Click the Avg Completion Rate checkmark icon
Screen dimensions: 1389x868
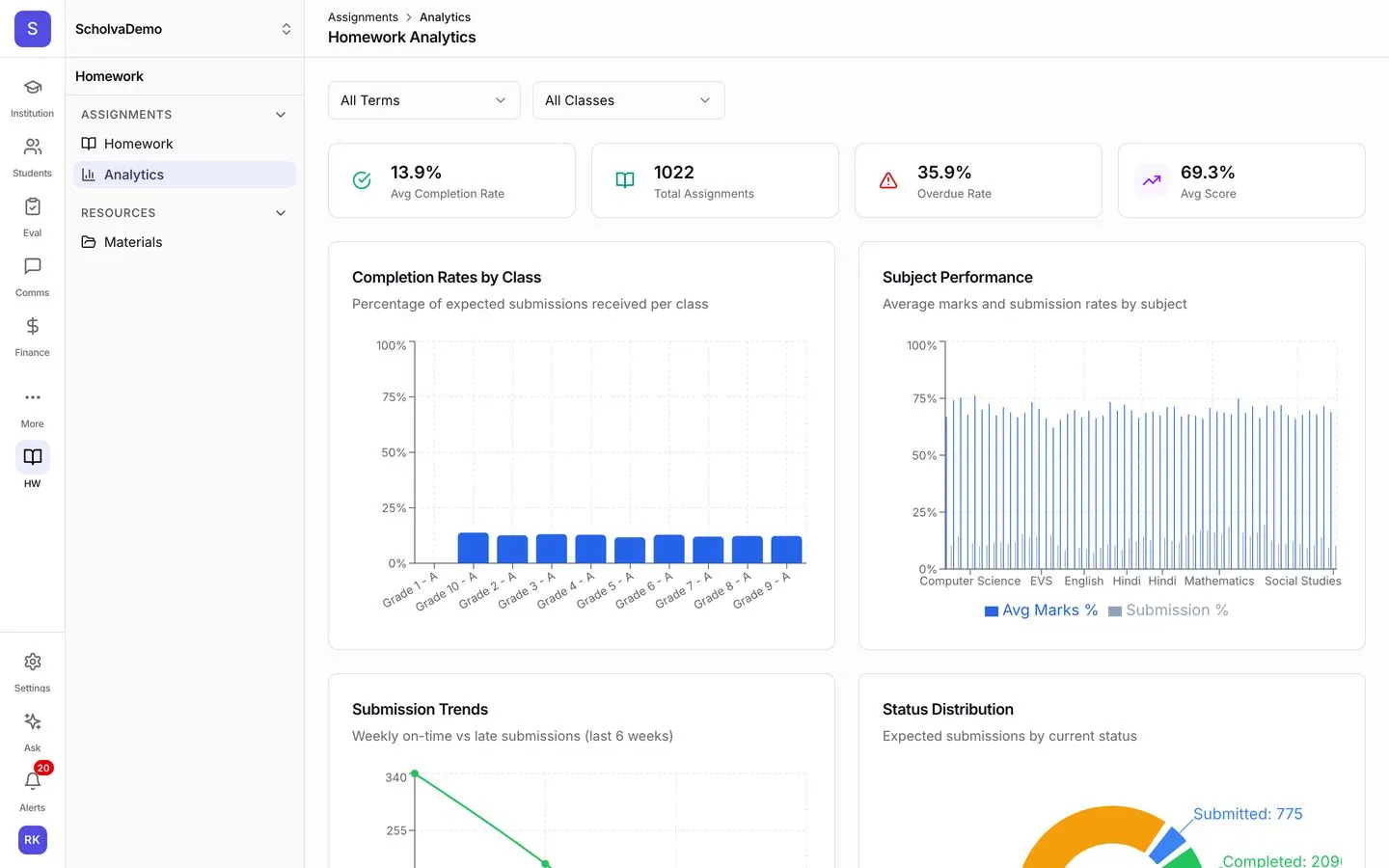tap(362, 180)
